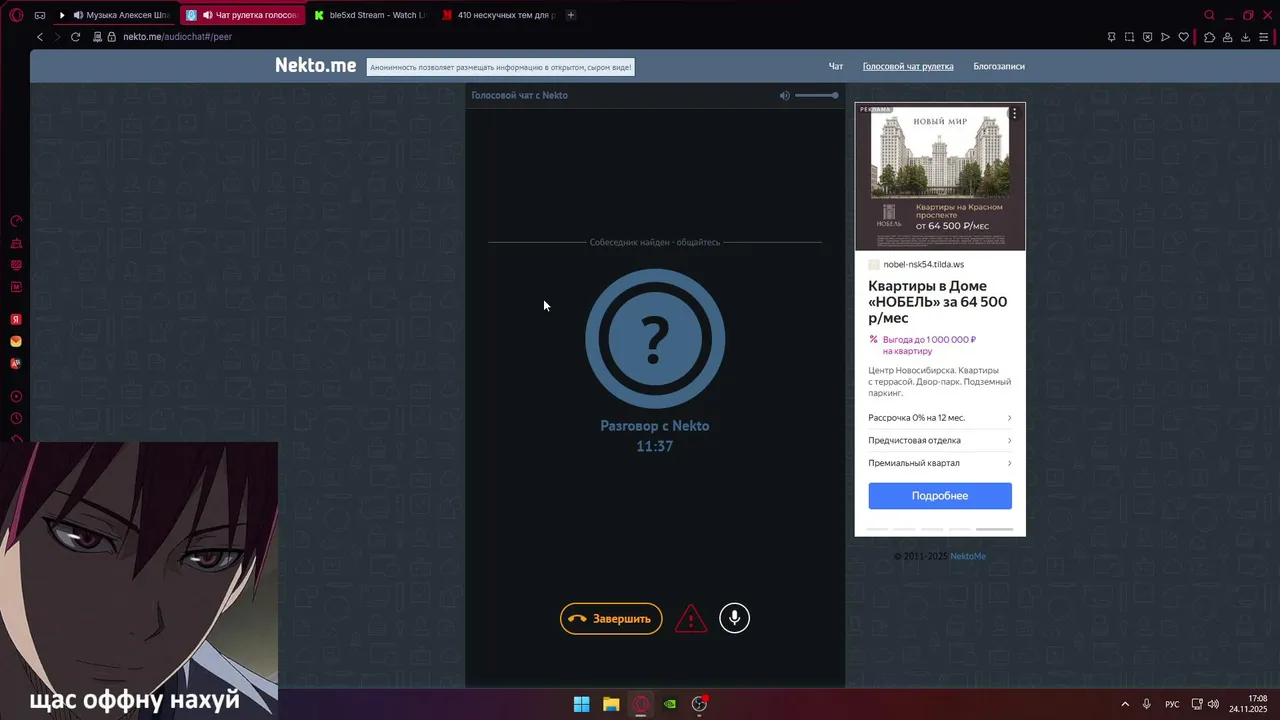The width and height of the screenshot is (1280, 720).
Task: Open the profile account icon
Action: tap(1228, 37)
